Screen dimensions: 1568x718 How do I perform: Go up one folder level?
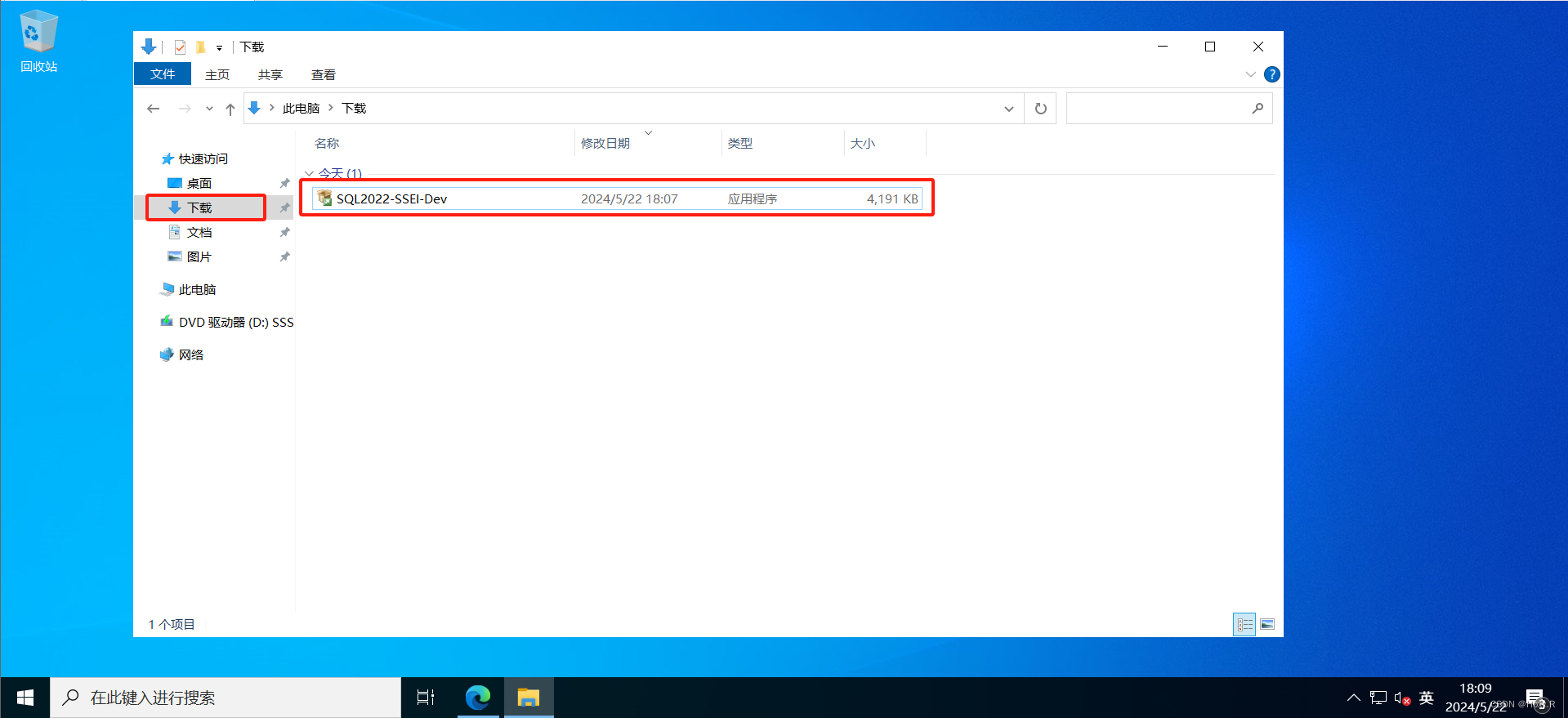pos(230,109)
